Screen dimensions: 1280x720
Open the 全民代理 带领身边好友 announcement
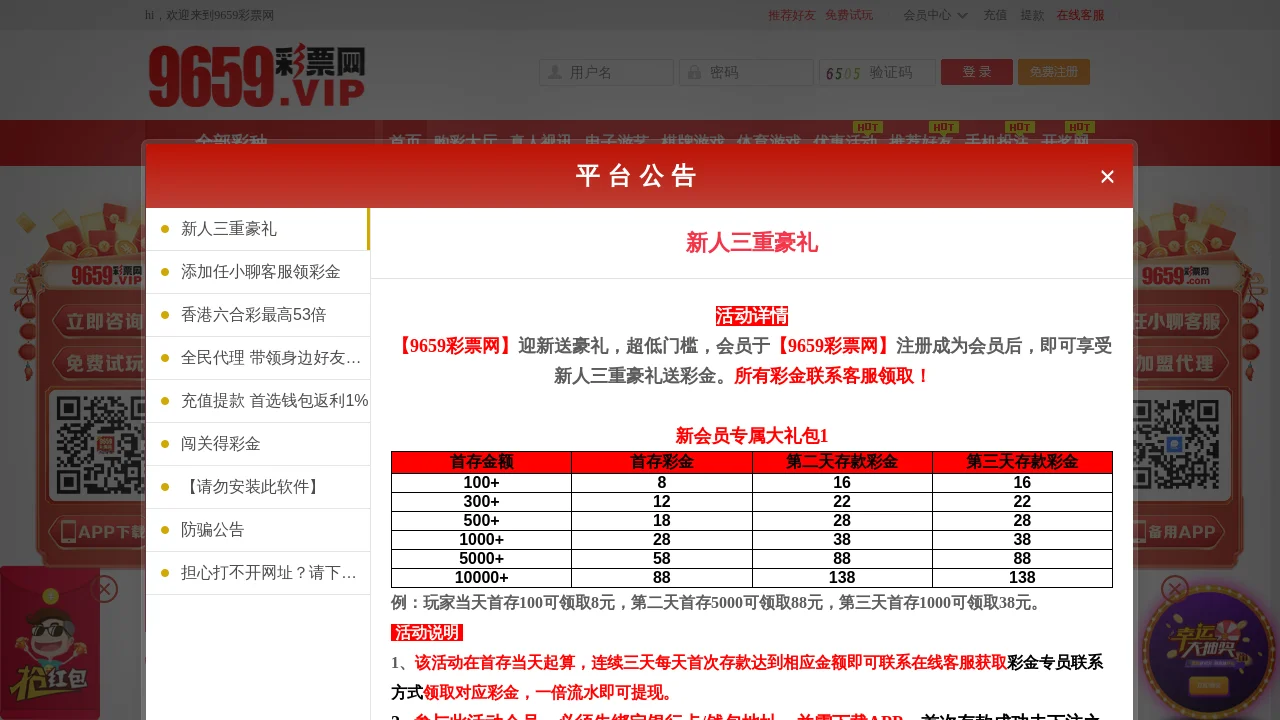pos(258,358)
